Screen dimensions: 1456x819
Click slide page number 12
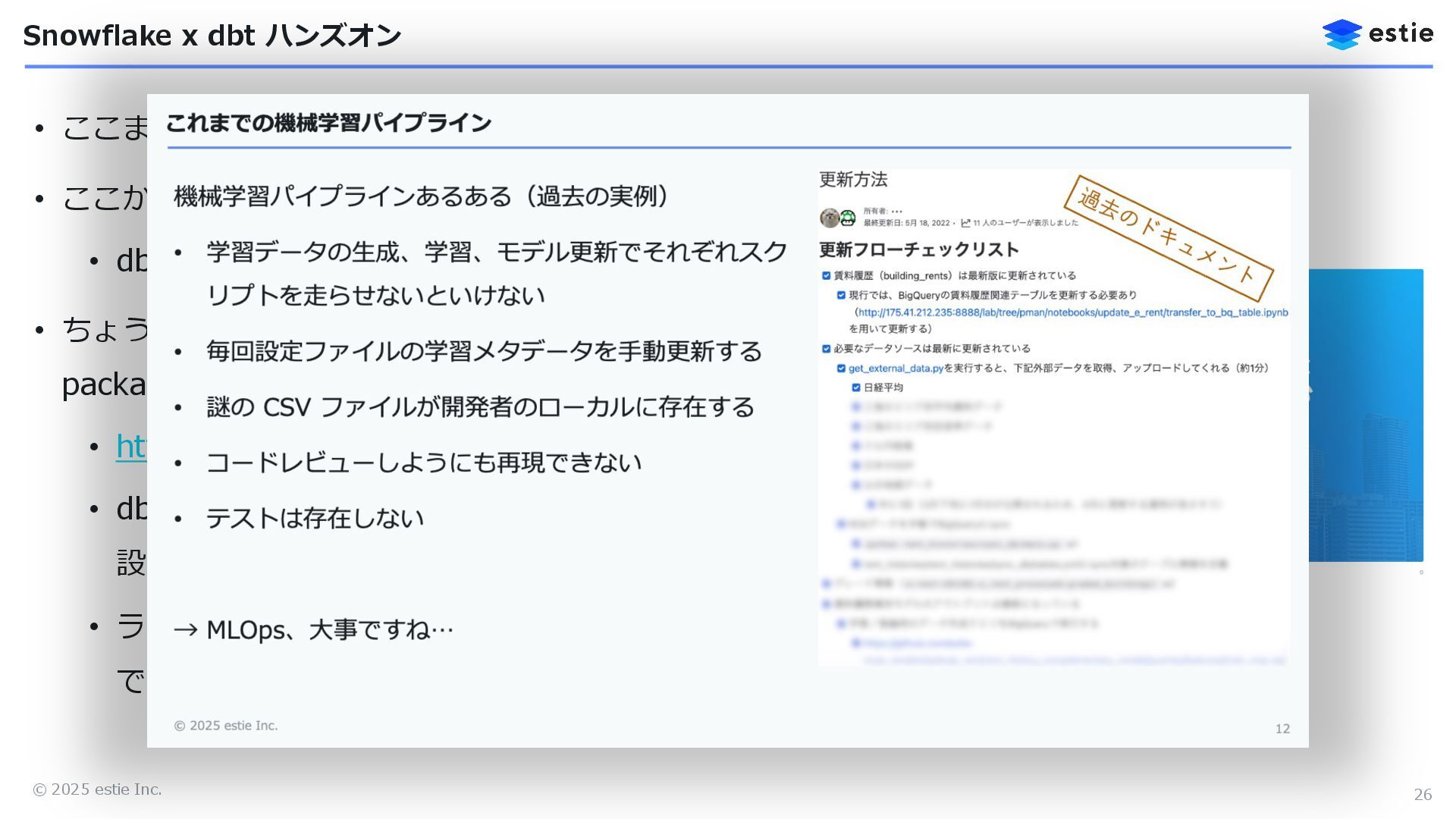coord(1282,729)
